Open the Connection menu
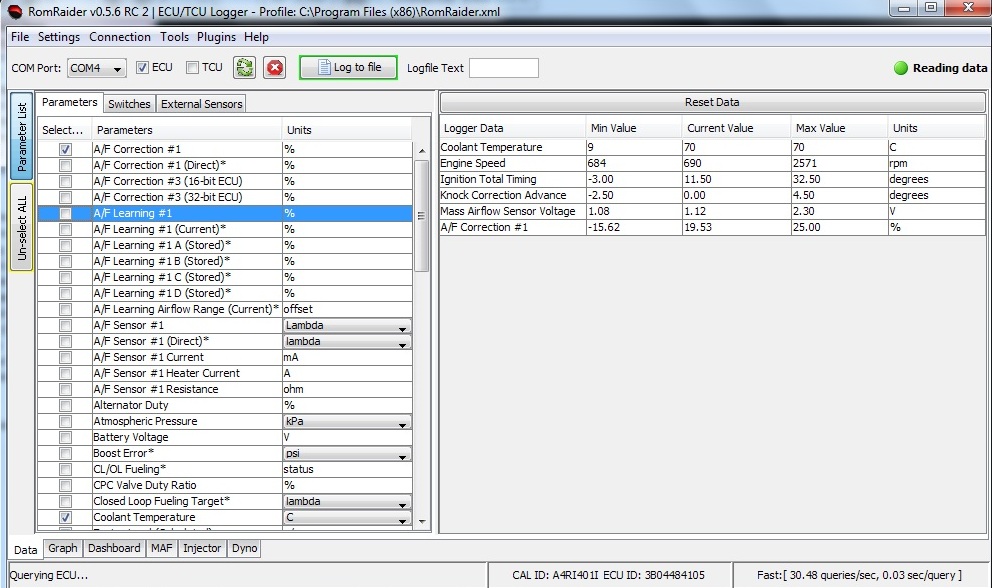This screenshot has width=992, height=588. tap(120, 37)
